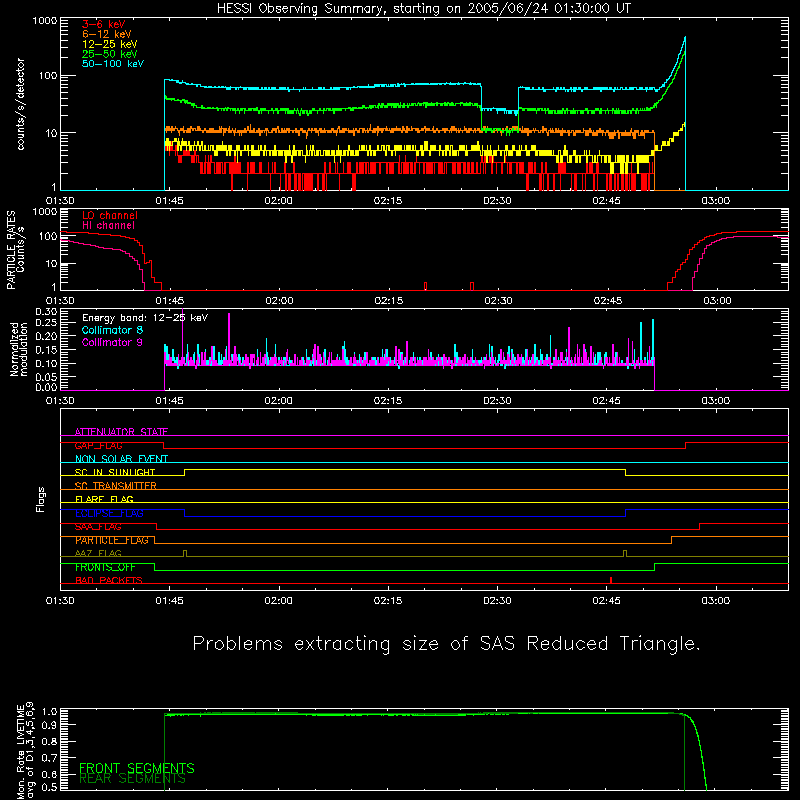Select the FRONT SEGMENTS legend entry
800x800 pixels.
pyautogui.click(x=137, y=768)
